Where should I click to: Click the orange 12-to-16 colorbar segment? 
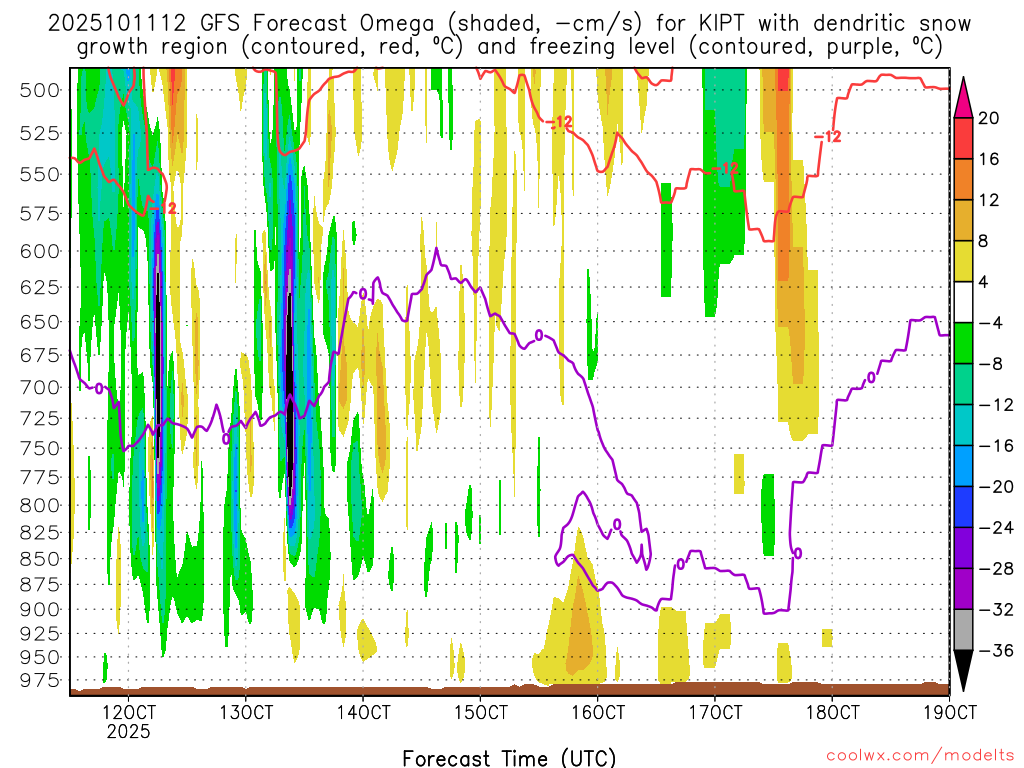[963, 179]
